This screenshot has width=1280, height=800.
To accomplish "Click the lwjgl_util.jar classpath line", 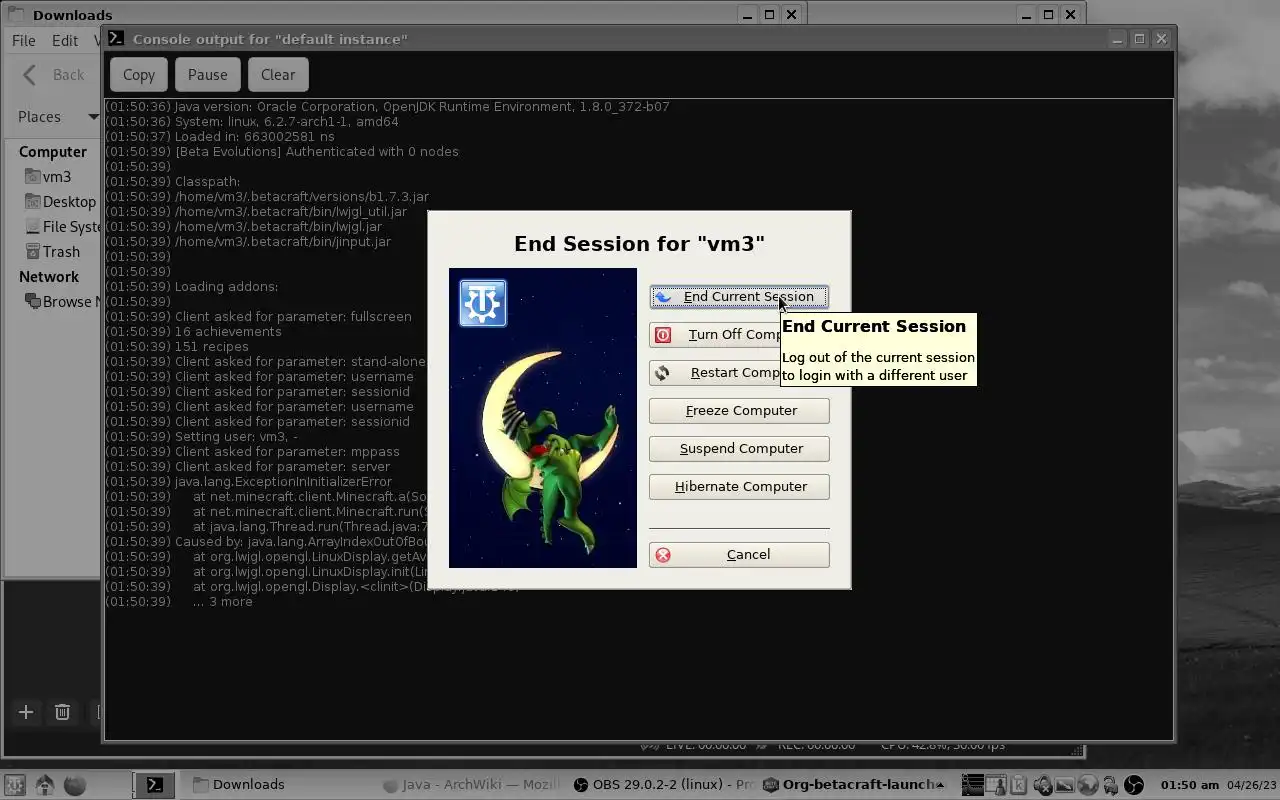I will [256, 212].
